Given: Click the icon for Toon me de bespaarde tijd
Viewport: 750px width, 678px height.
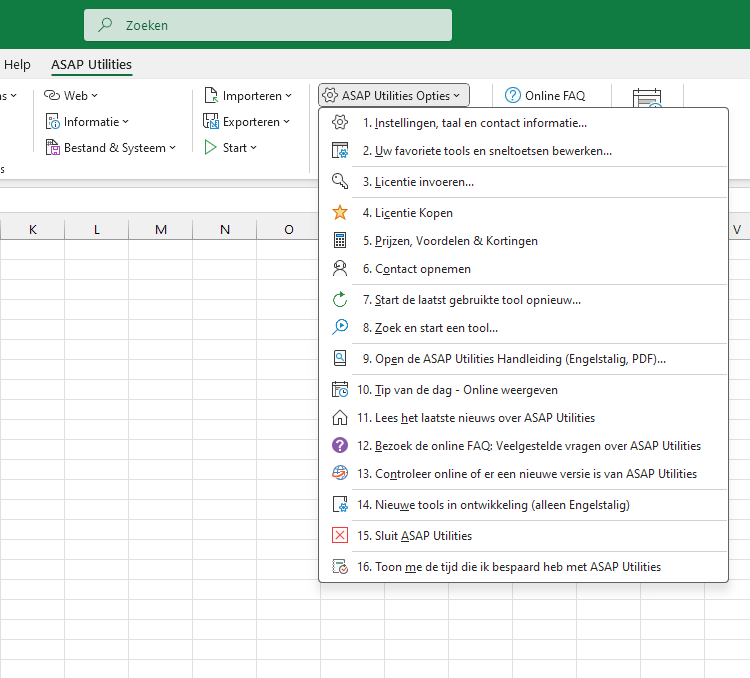Looking at the screenshot, I should click(340, 567).
